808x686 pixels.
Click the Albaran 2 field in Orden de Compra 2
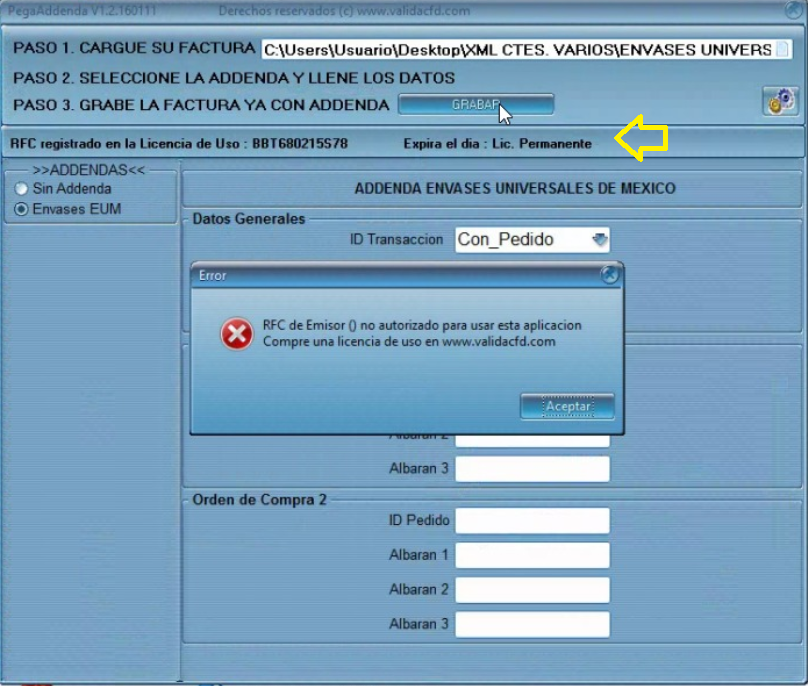click(532, 590)
